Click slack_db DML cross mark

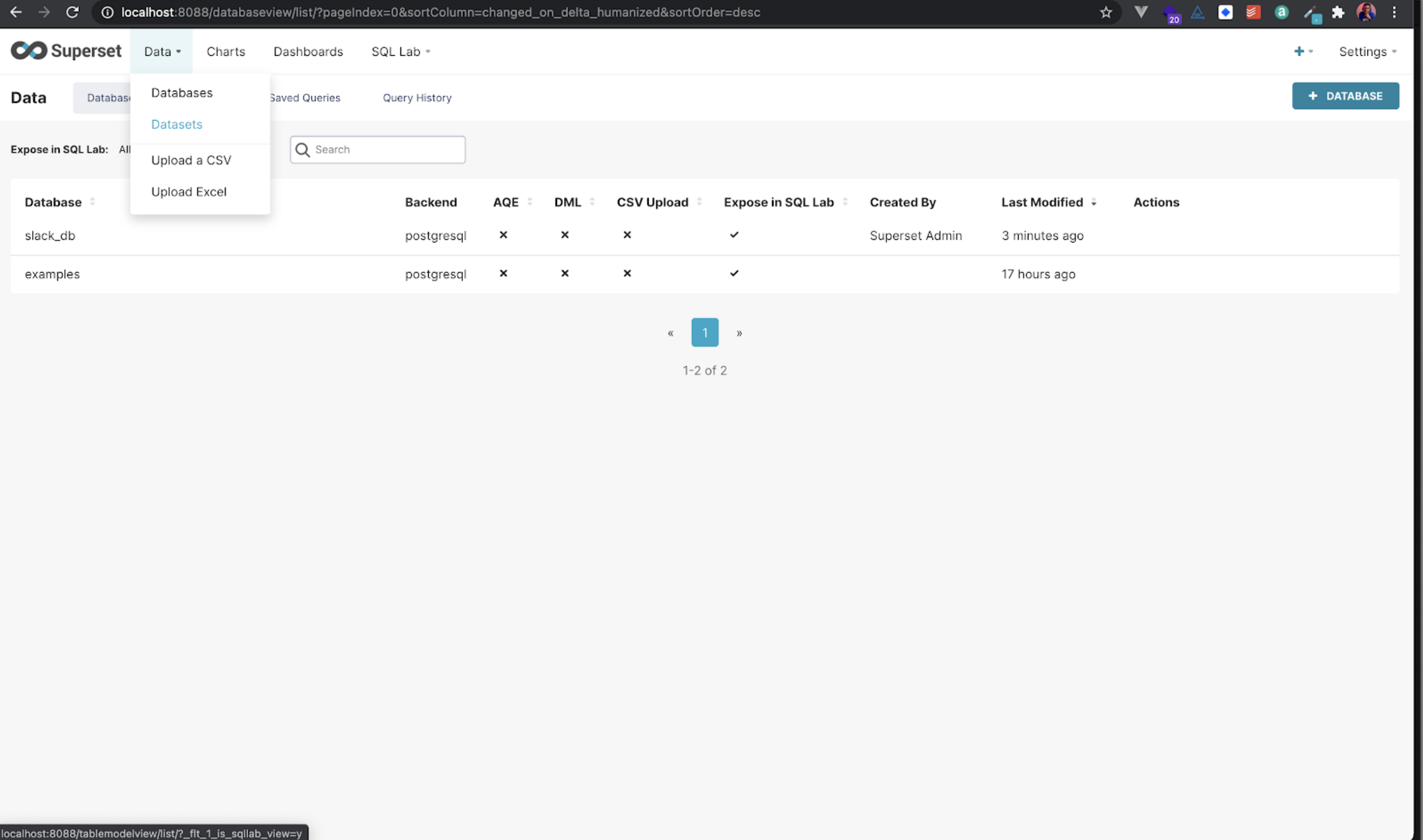pyautogui.click(x=564, y=235)
